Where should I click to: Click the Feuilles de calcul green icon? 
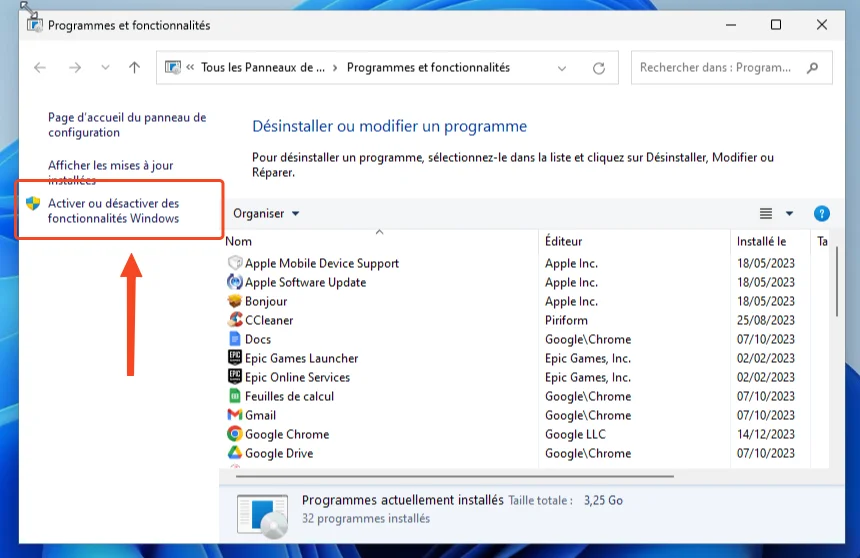coord(235,396)
